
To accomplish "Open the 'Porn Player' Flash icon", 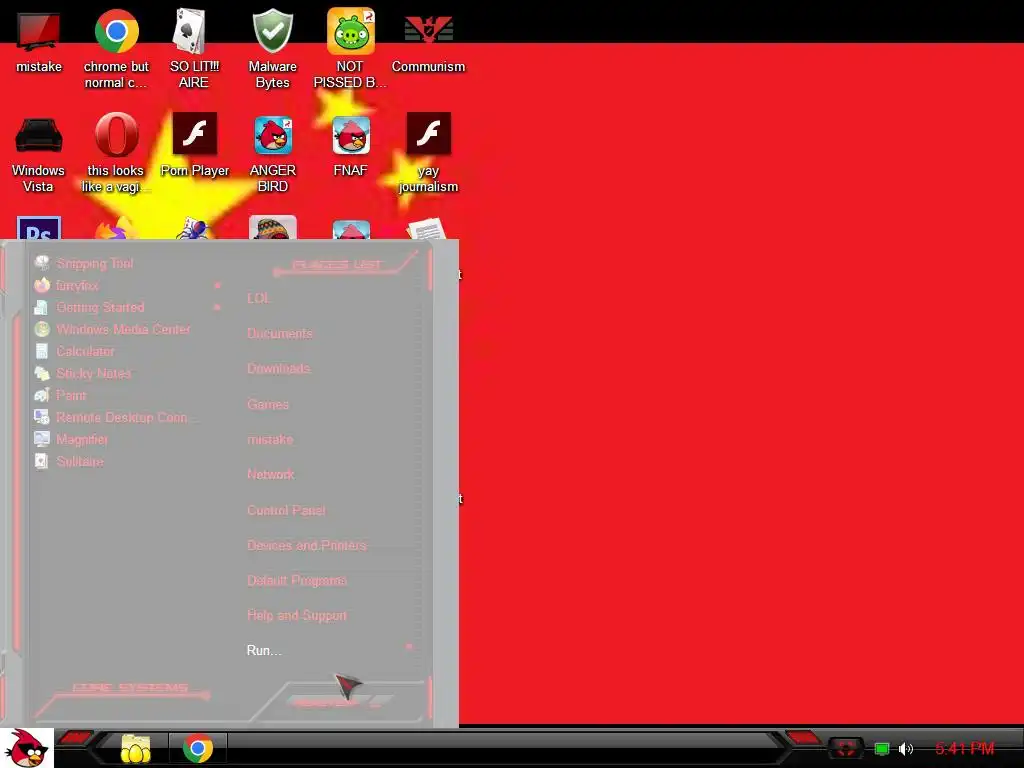I will click(x=195, y=145).
